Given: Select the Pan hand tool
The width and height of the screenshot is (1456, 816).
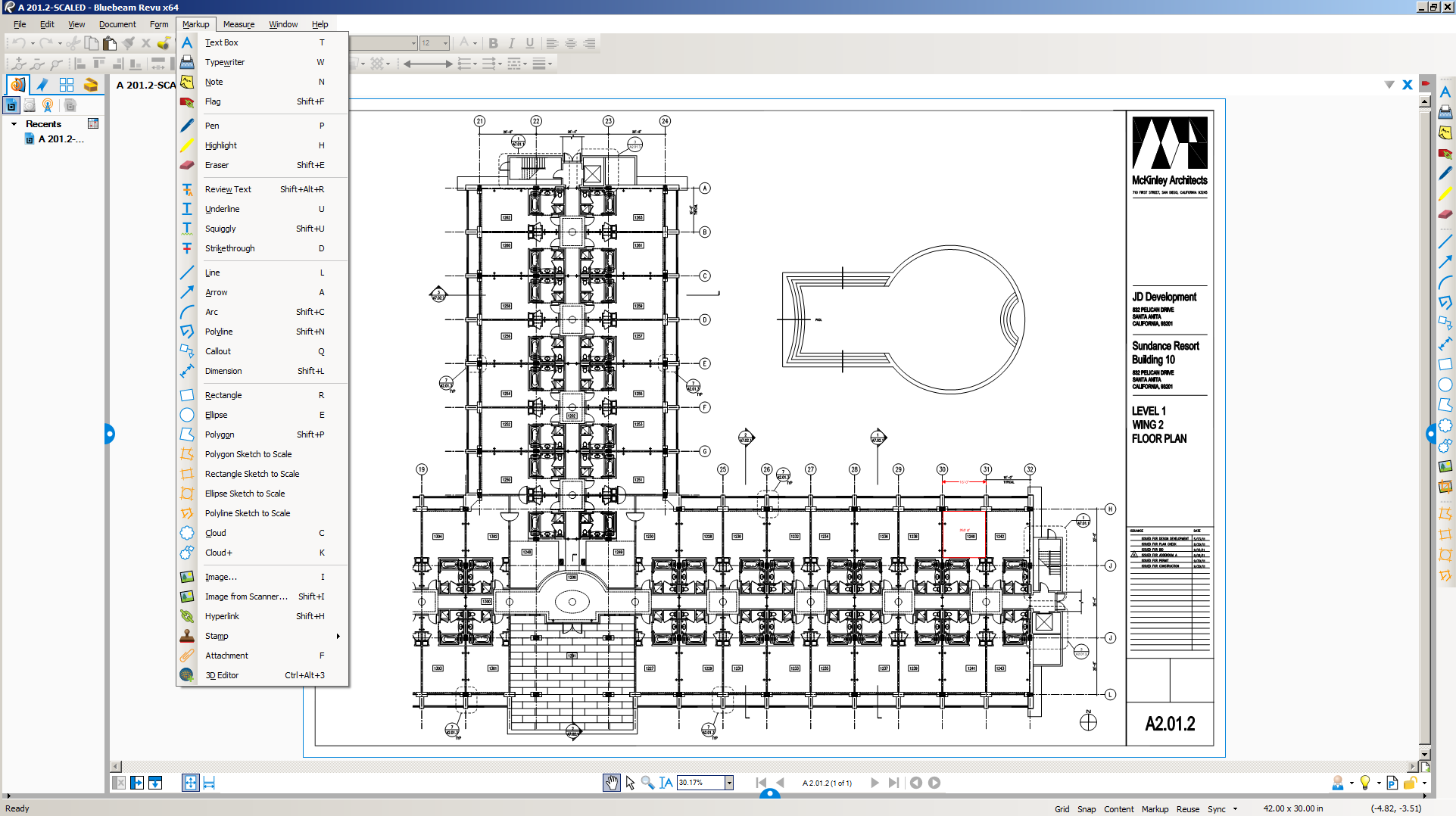Looking at the screenshot, I should pos(611,783).
